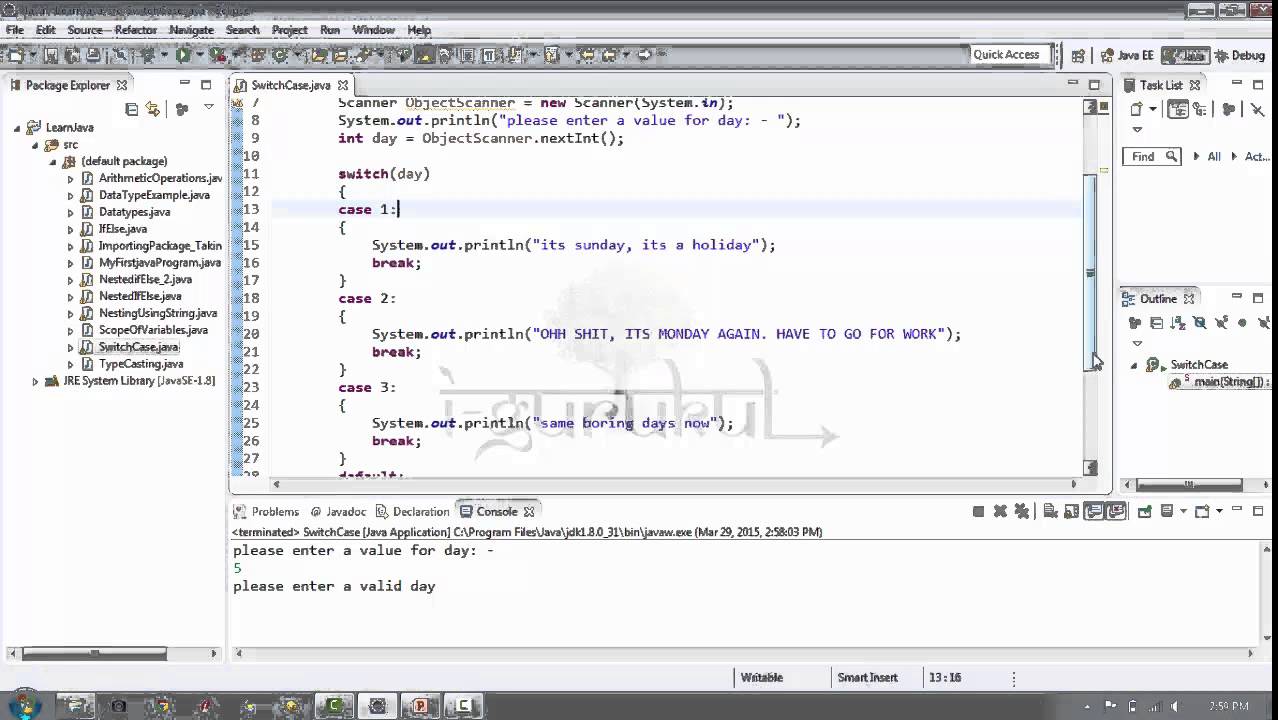Open the Open Perspective icon beside Java EE
The width and height of the screenshot is (1278, 720).
pos(1078,55)
